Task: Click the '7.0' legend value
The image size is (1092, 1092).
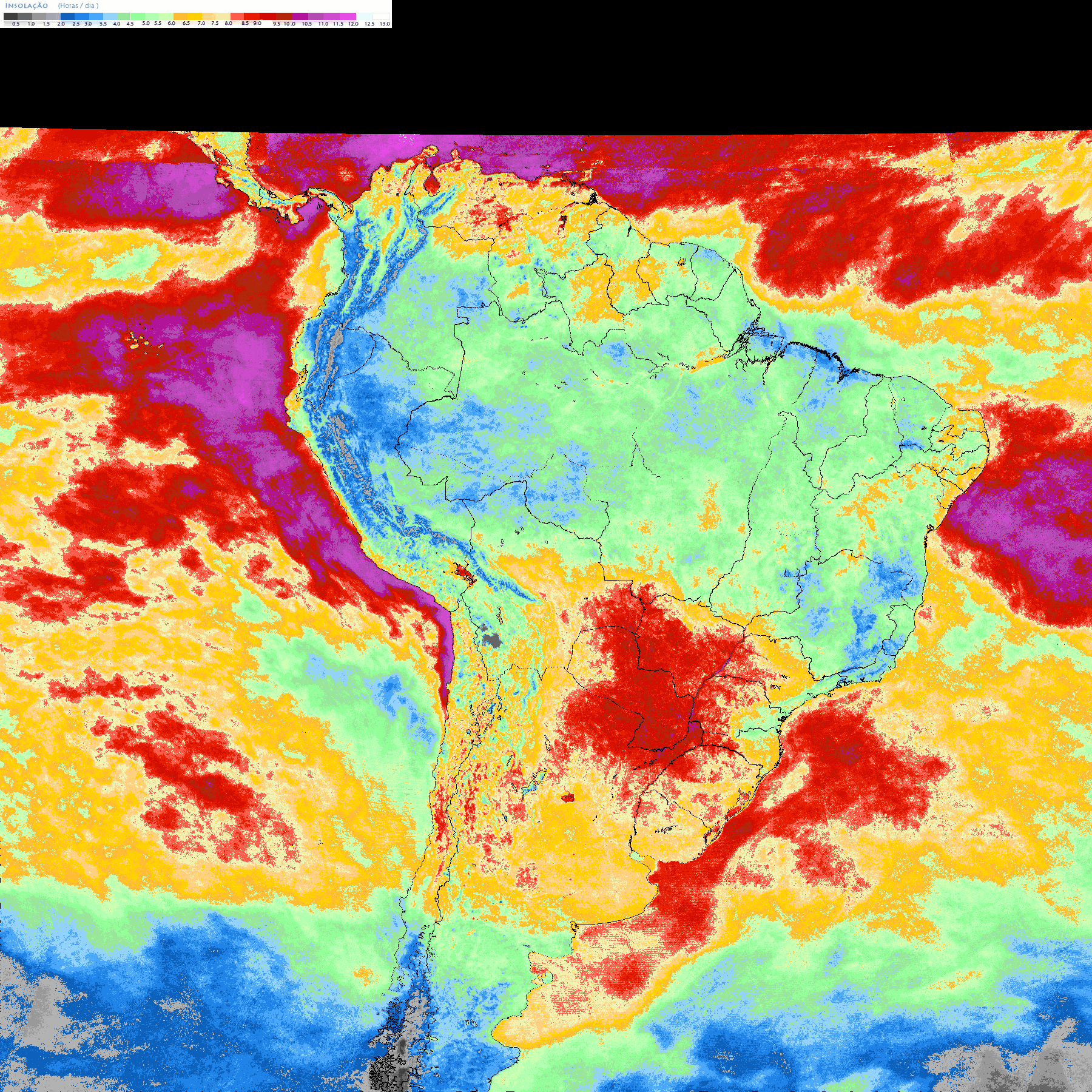Action: click(201, 23)
